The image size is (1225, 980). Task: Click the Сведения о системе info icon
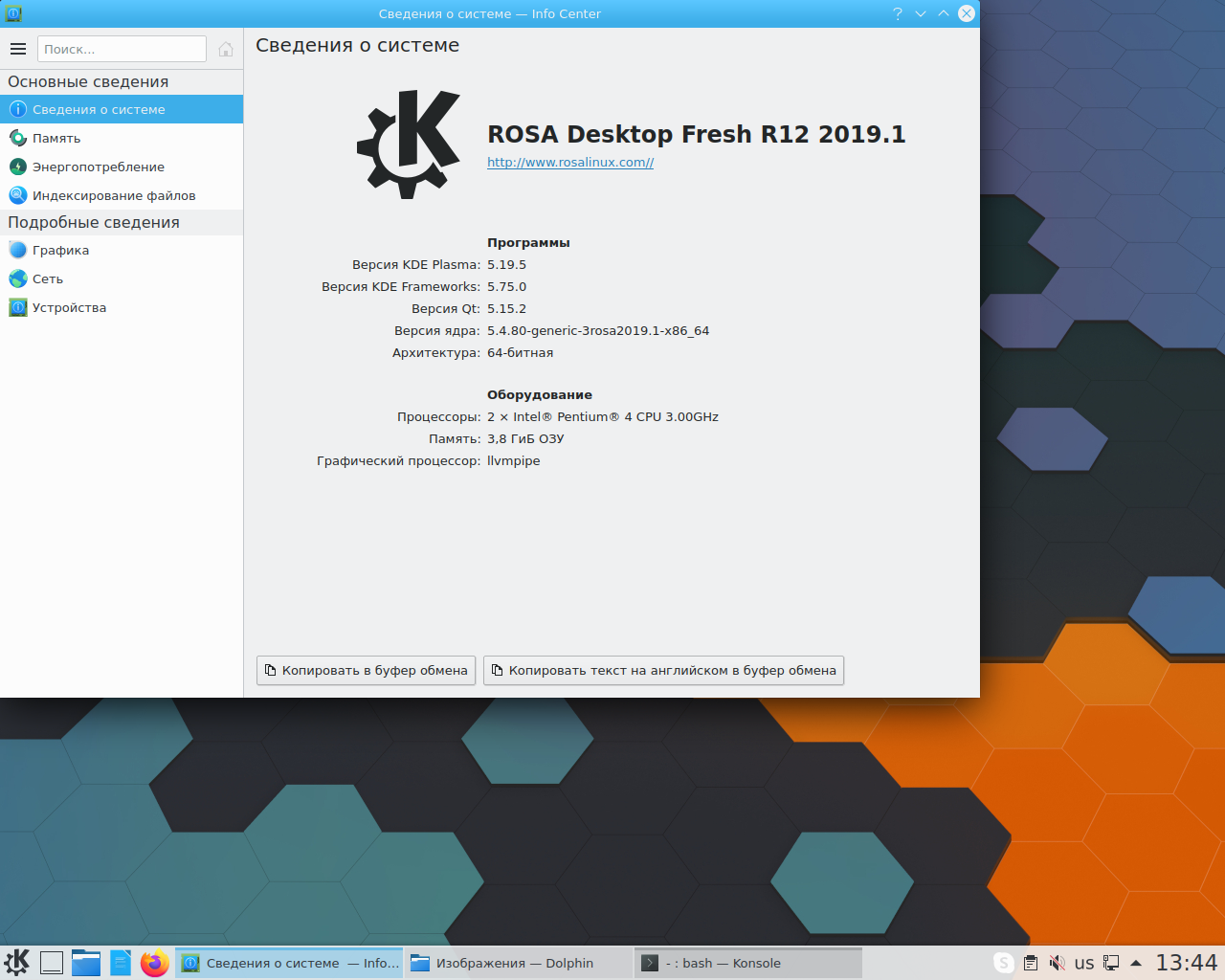pyautogui.click(x=17, y=109)
